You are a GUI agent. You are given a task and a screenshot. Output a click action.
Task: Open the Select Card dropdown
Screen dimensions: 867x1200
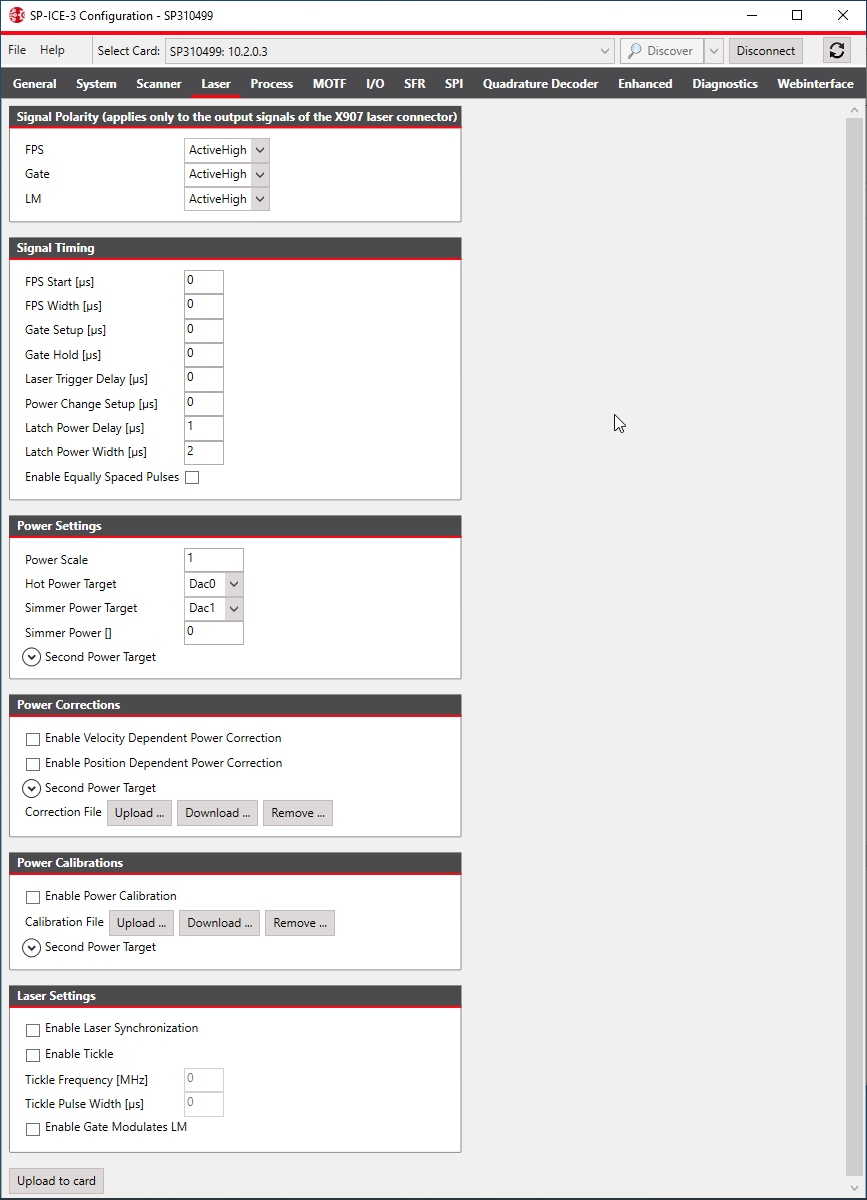tap(604, 50)
